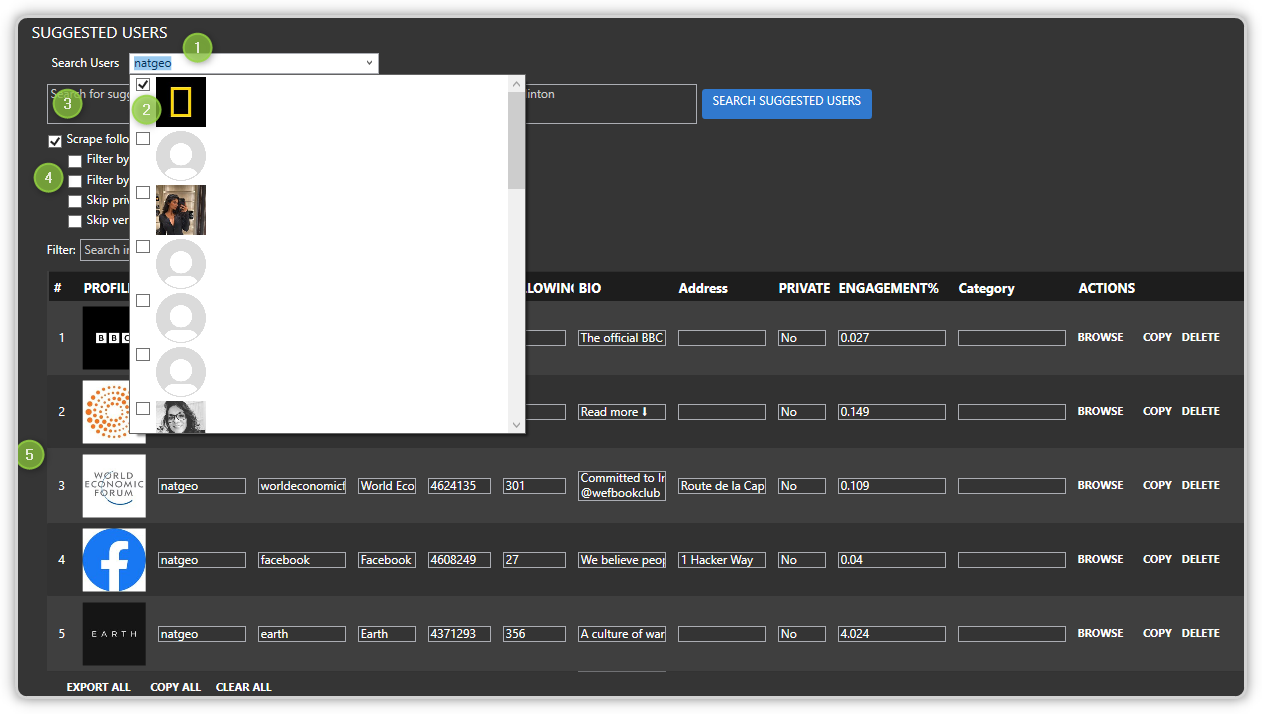Browse the earth row profile
The width and height of the screenshot is (1262, 714).
(x=1100, y=634)
